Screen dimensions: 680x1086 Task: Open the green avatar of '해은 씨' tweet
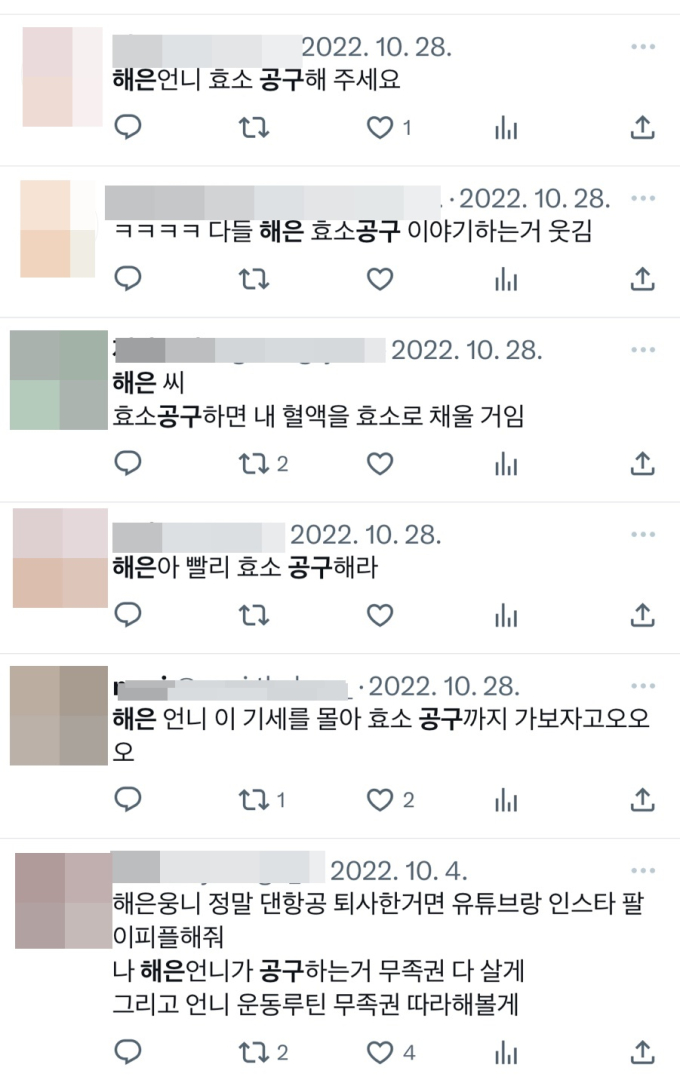coord(59,380)
